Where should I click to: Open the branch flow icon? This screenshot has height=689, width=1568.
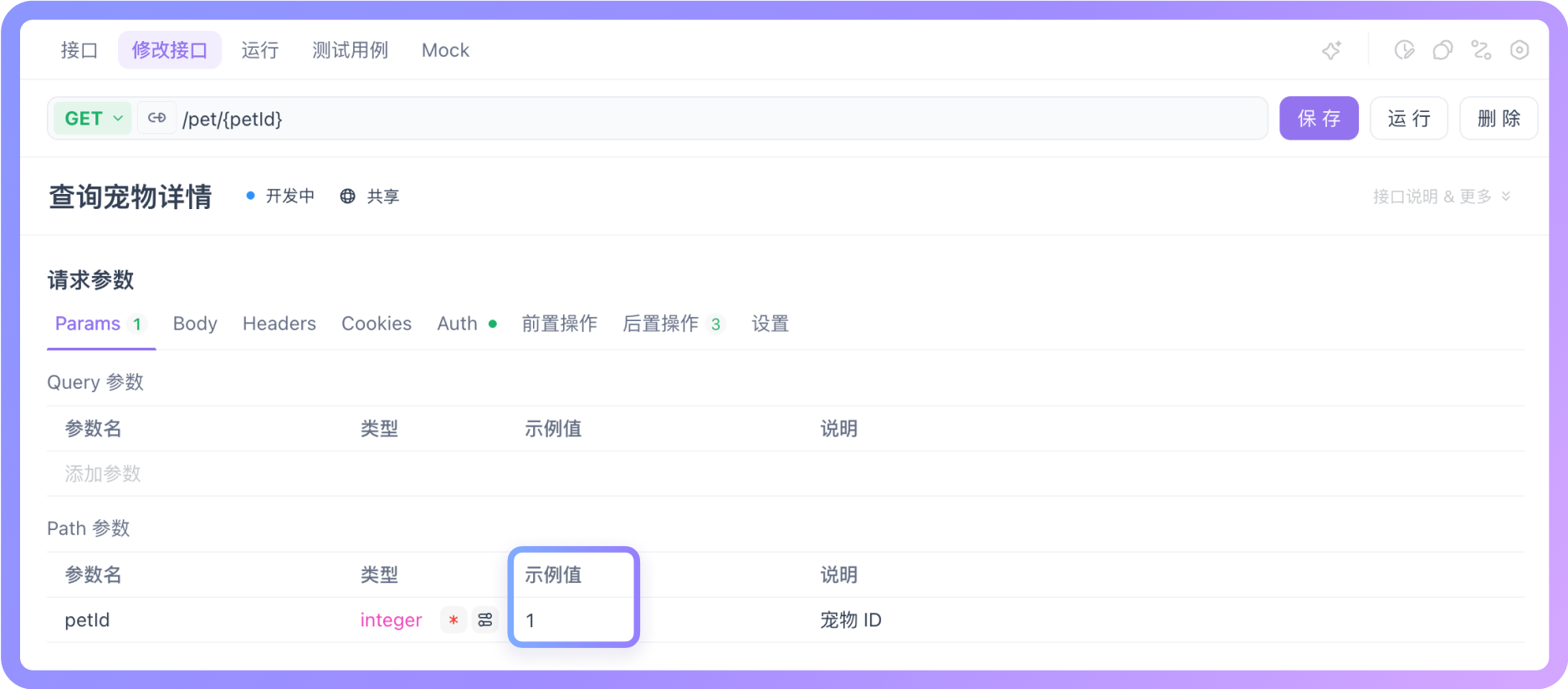pos(1481,50)
